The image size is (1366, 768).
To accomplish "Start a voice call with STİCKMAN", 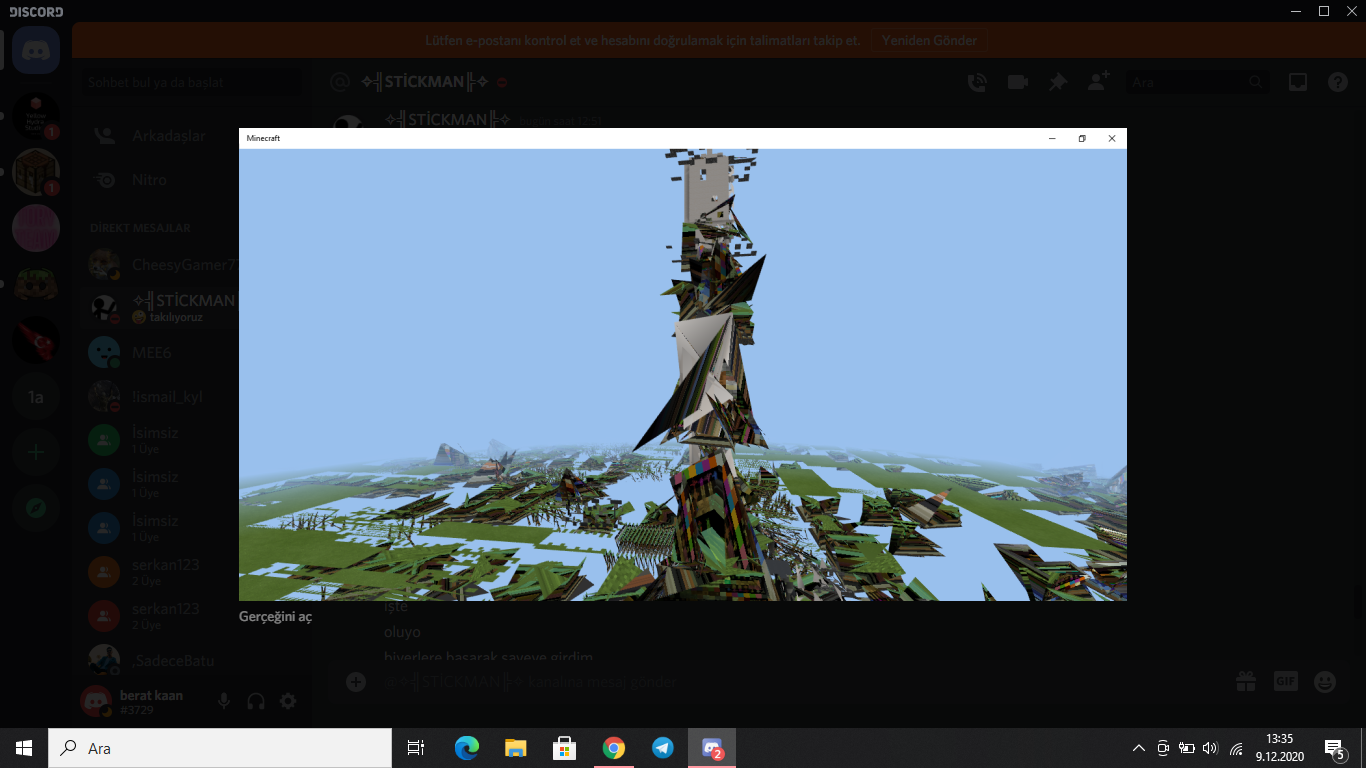I will 977,82.
